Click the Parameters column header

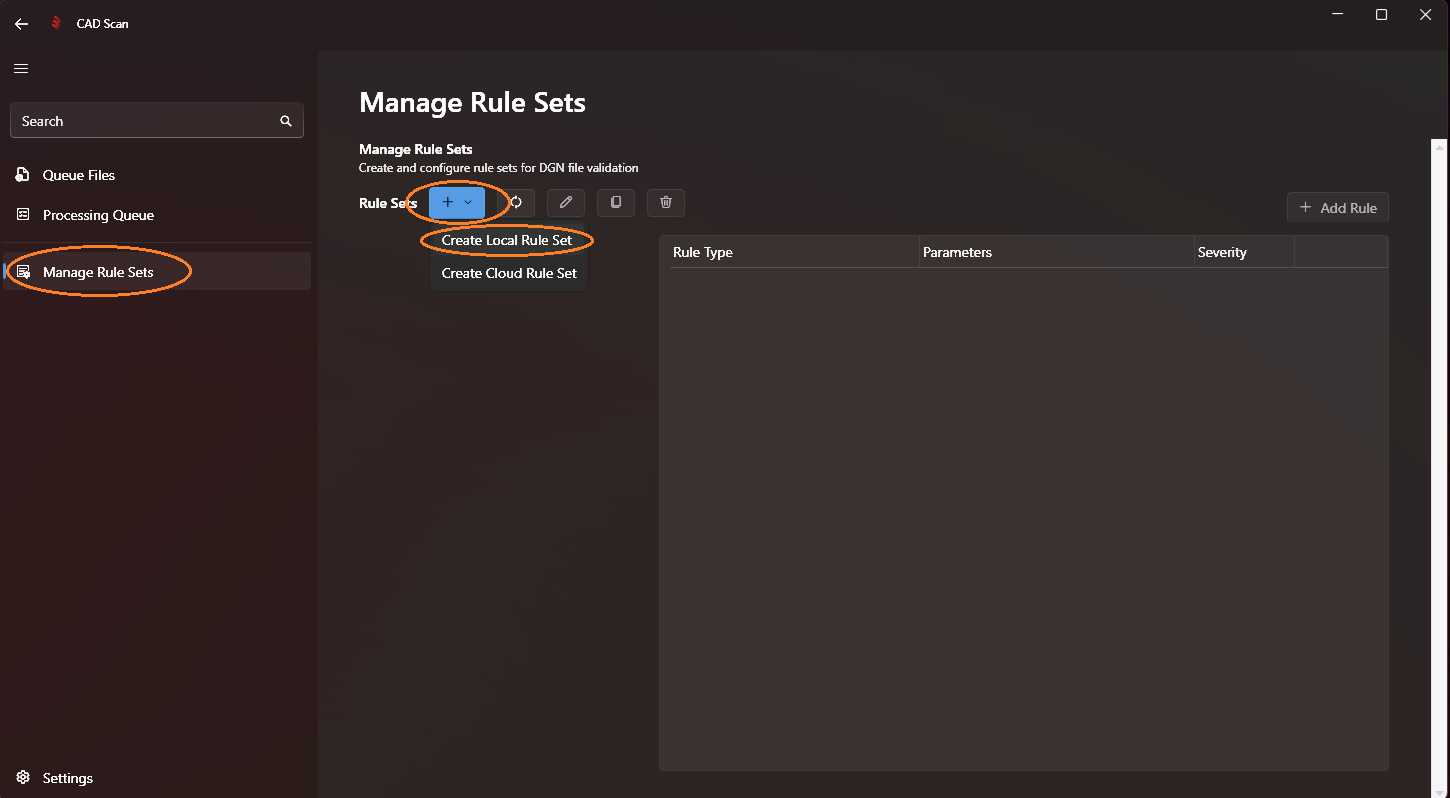point(957,252)
